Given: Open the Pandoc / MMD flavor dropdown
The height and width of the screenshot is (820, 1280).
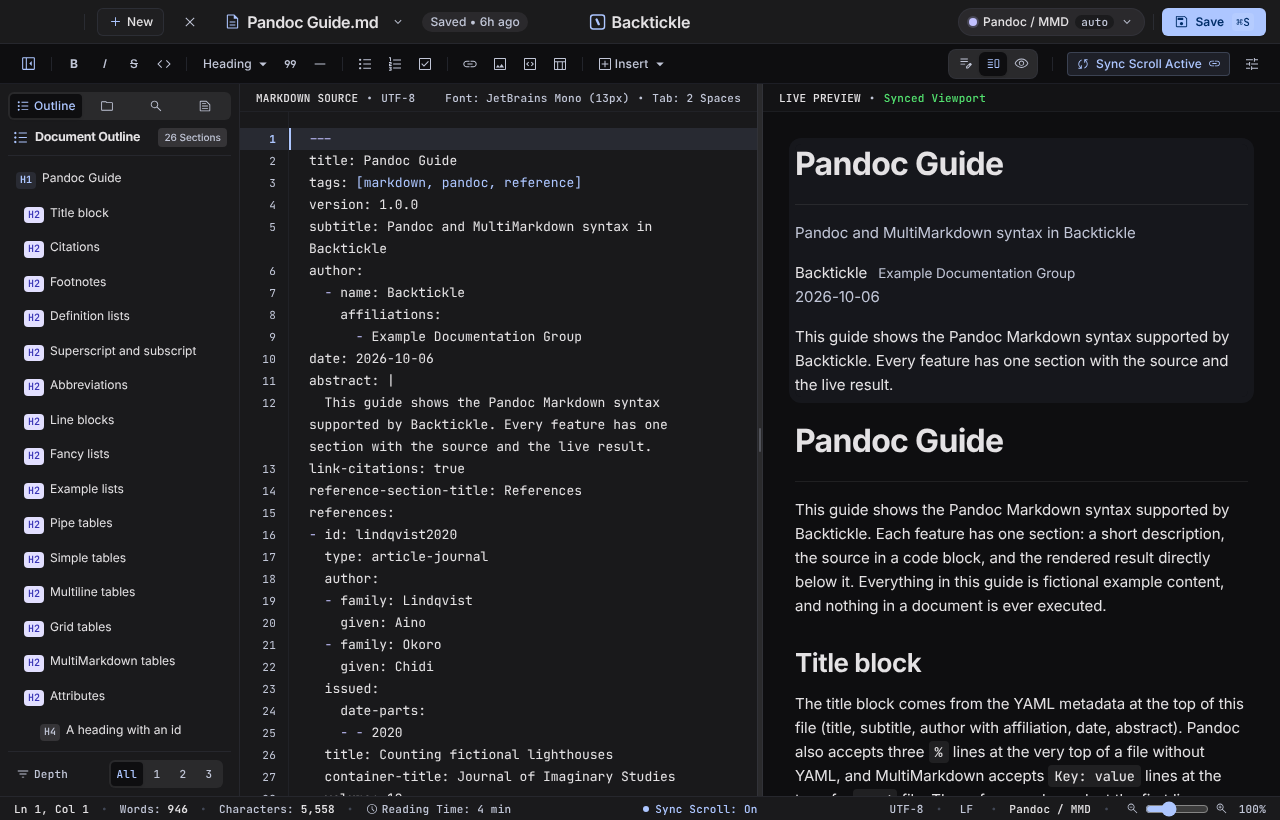Looking at the screenshot, I should (x=1051, y=22).
